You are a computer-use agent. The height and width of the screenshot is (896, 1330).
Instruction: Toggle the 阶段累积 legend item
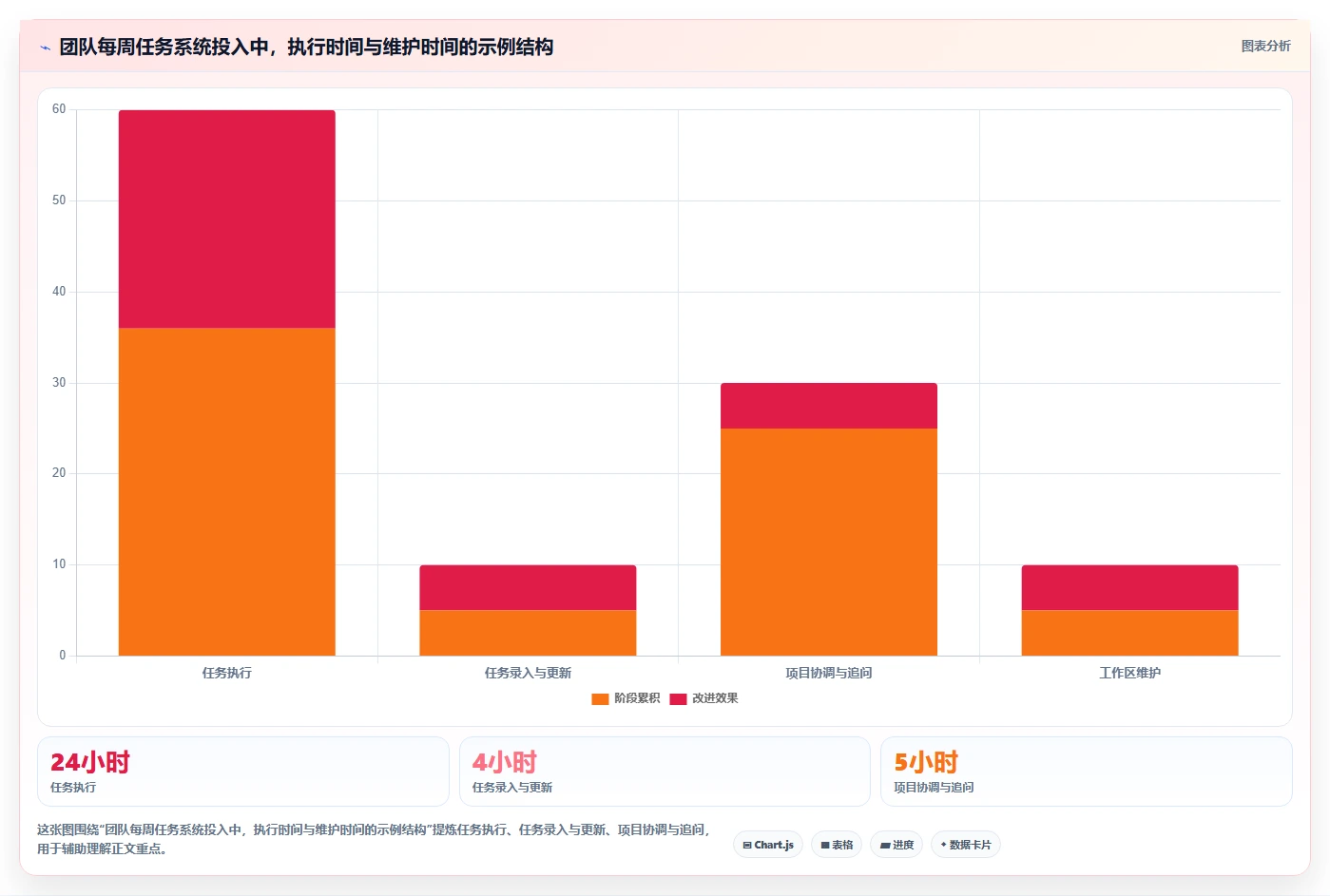click(x=626, y=698)
